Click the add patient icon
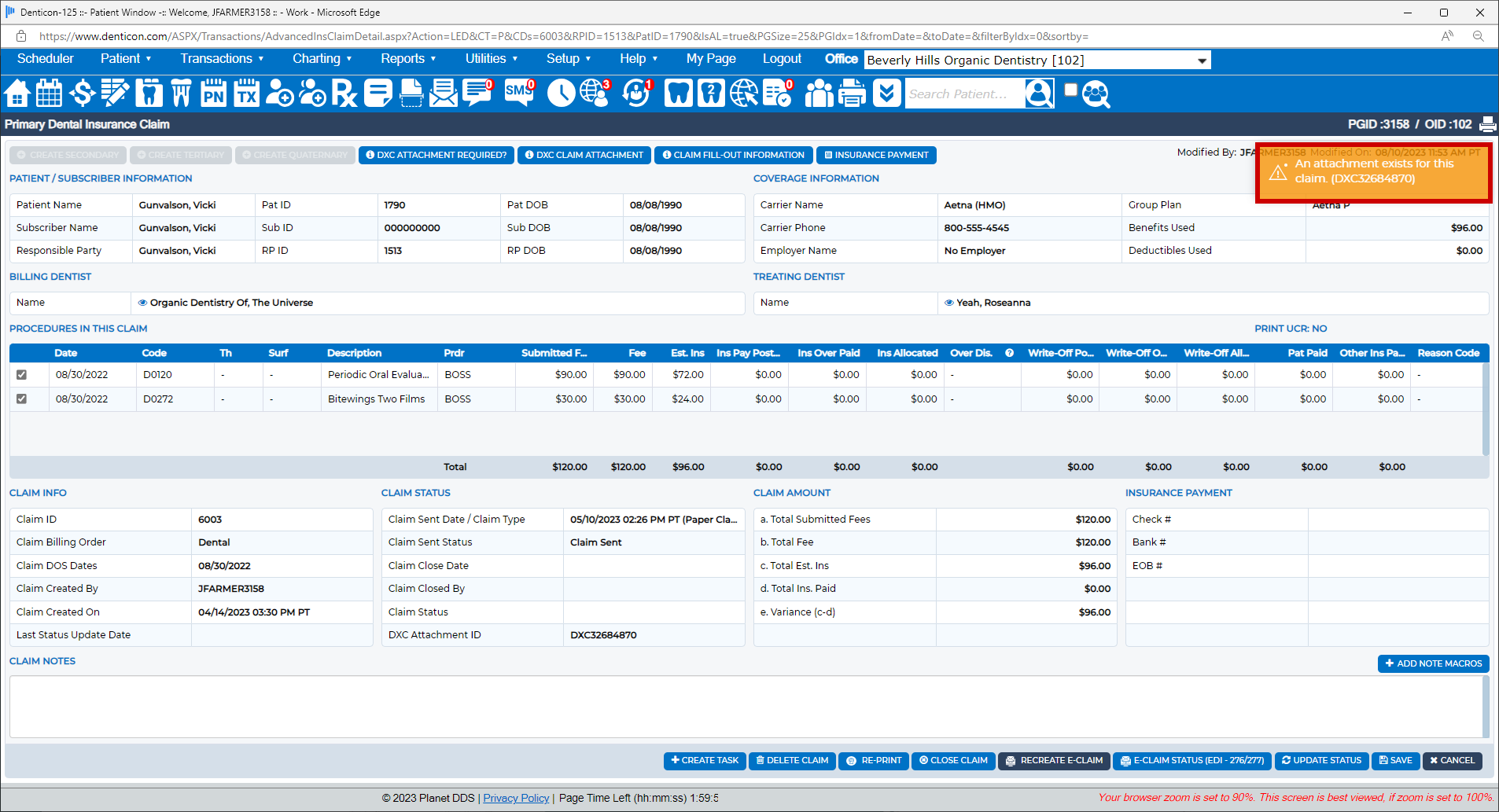 click(279, 94)
